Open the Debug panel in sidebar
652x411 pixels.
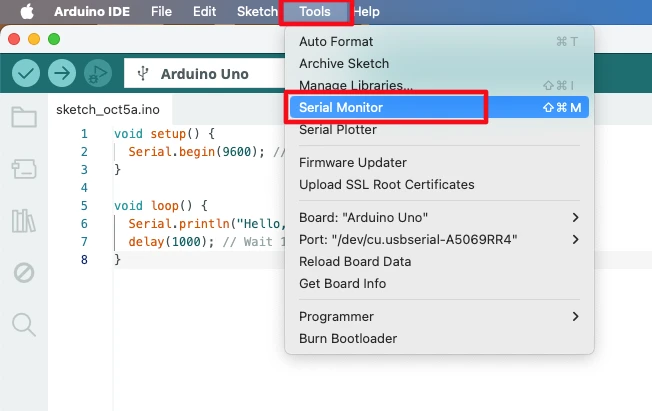[x=23, y=272]
